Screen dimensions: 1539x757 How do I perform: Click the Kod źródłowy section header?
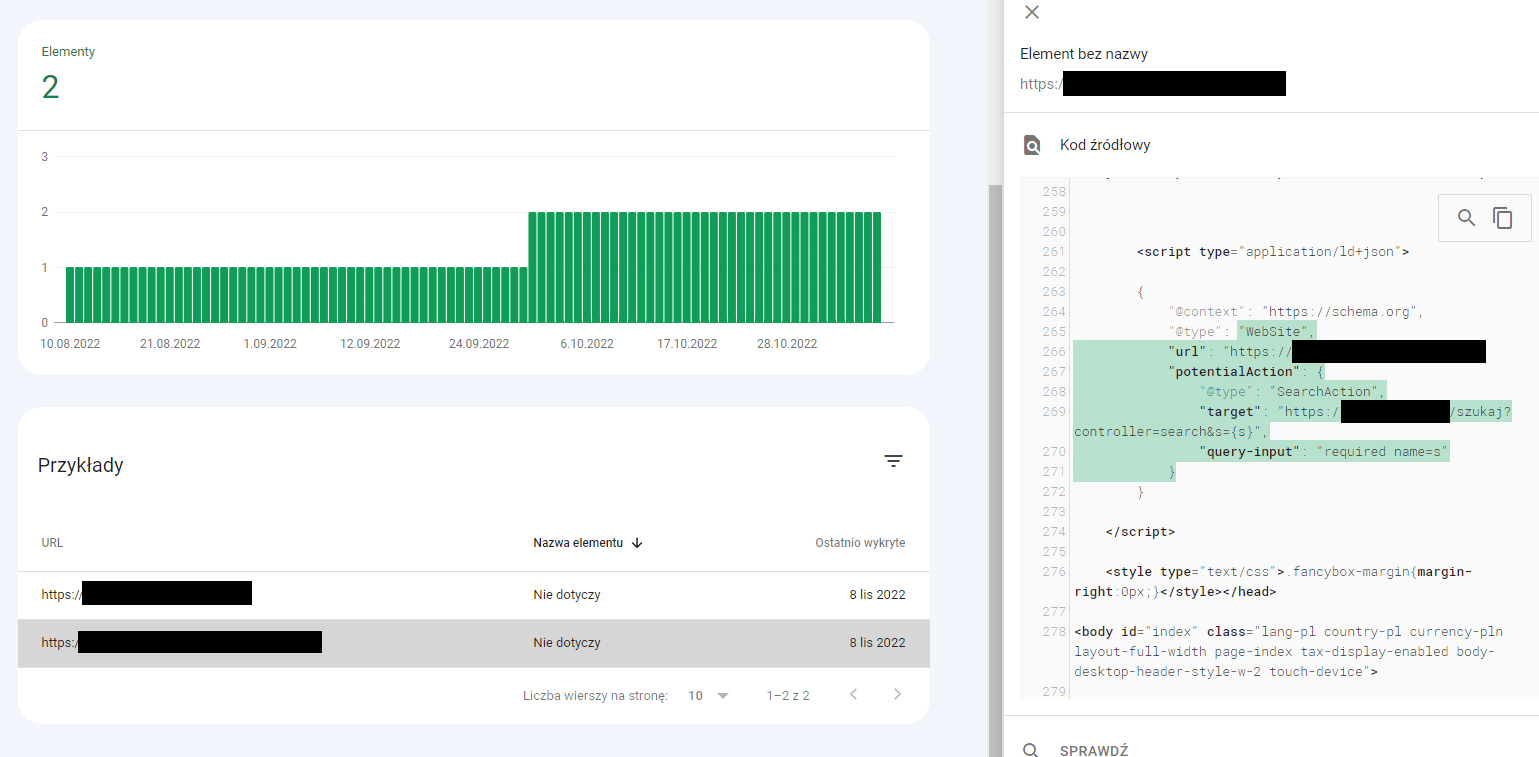point(1105,145)
